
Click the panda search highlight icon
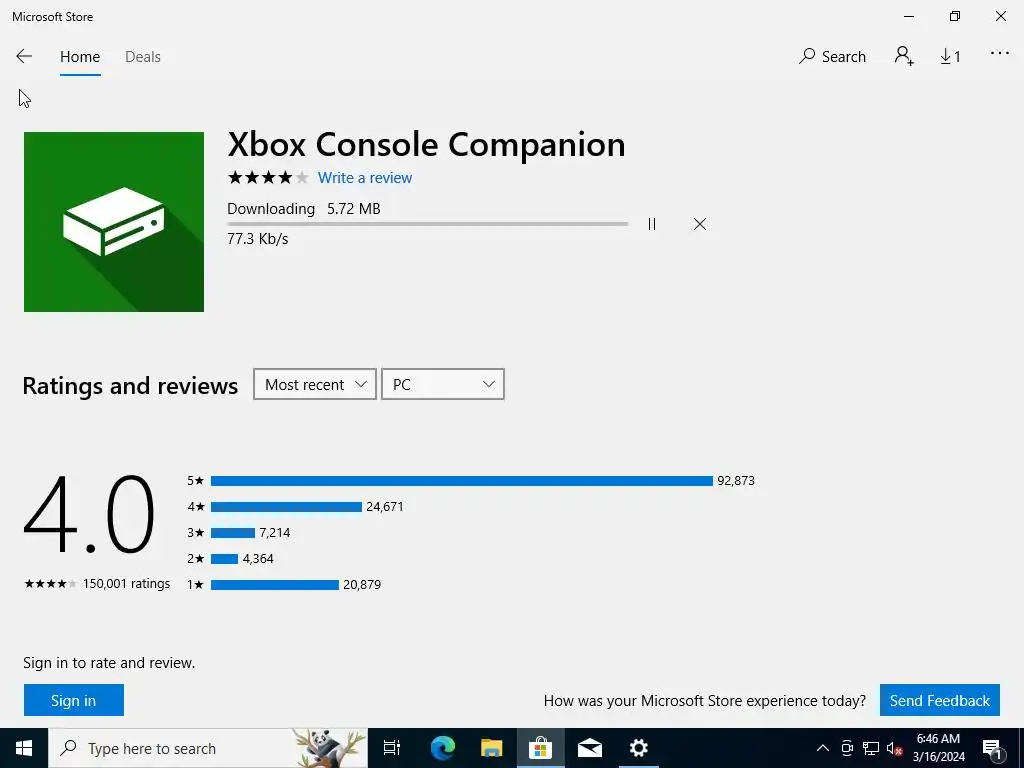pyautogui.click(x=329, y=748)
